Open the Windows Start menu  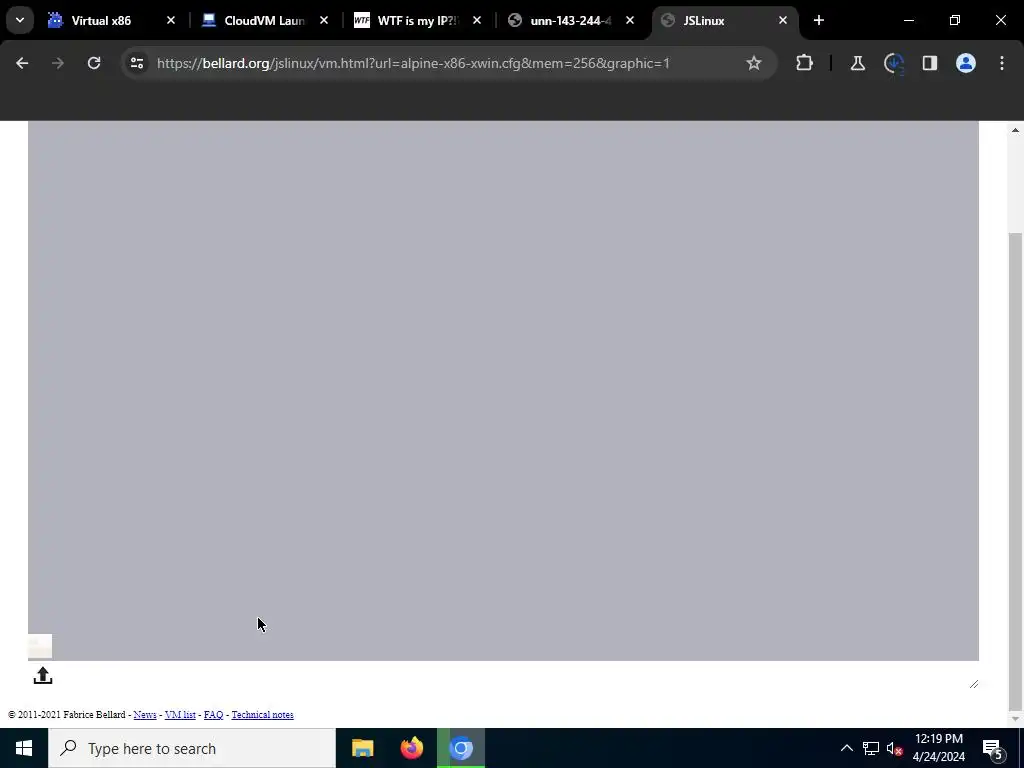tap(24, 748)
